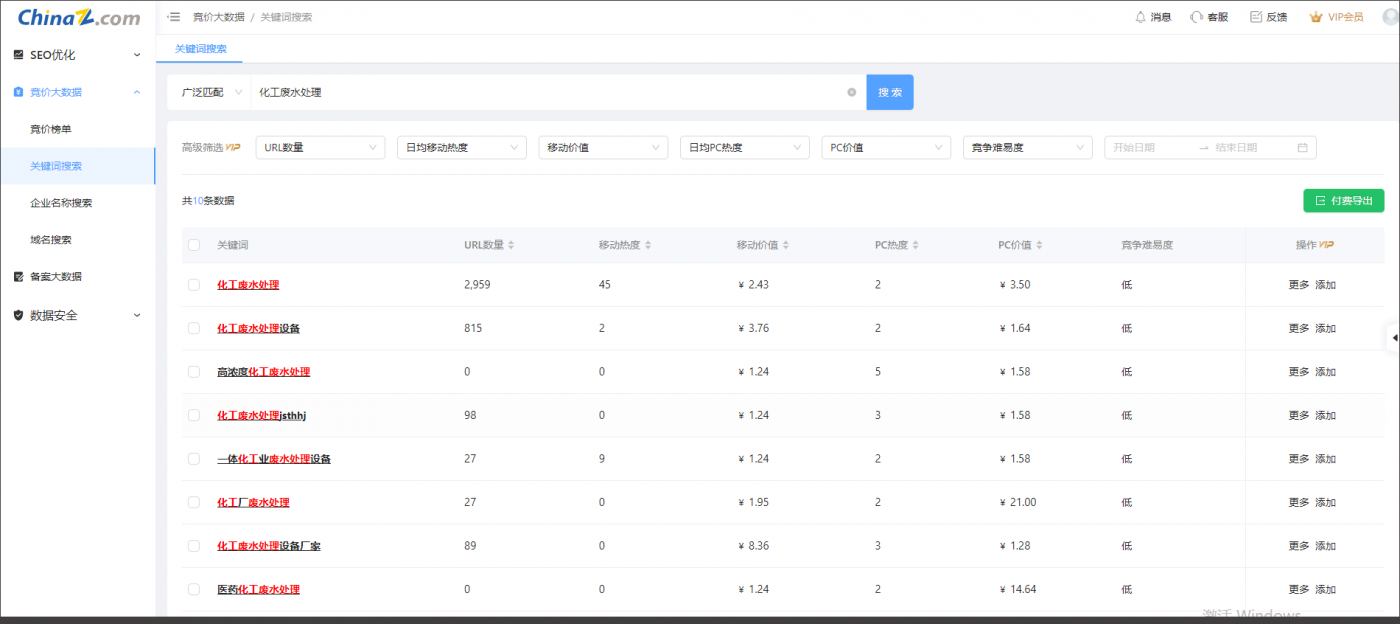Clear the search box with the X icon

[x=852, y=92]
